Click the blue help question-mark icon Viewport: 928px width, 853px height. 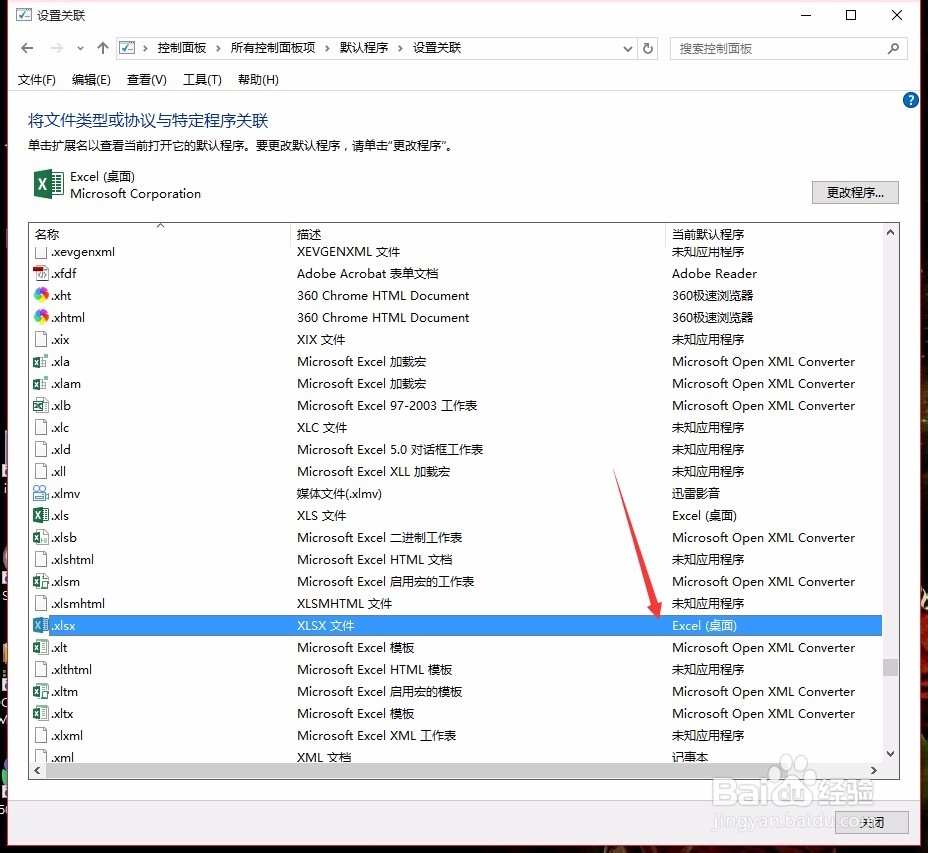pos(910,100)
